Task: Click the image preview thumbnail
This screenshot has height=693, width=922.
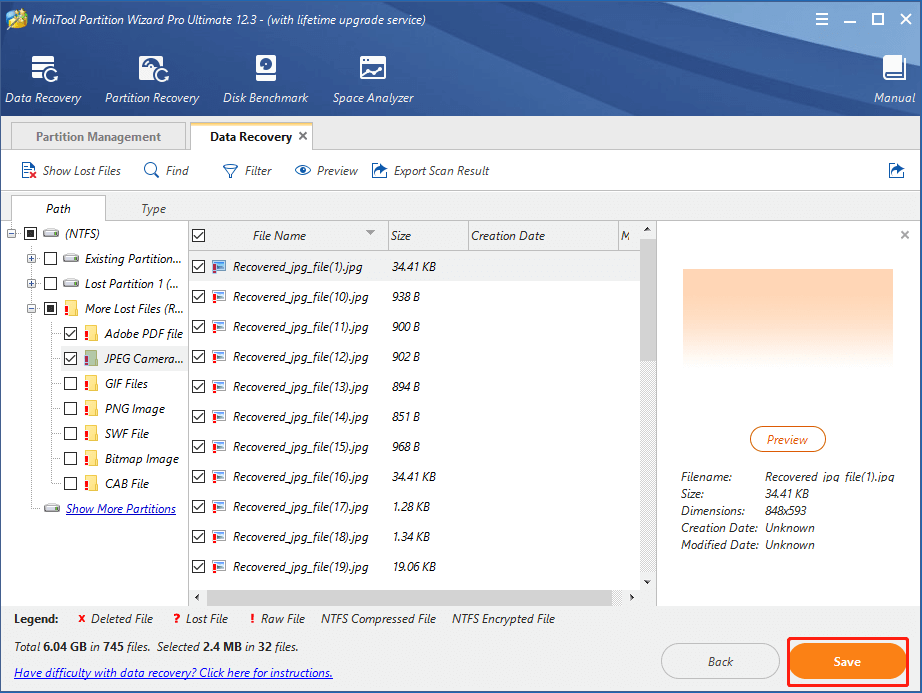Action: 787,318
